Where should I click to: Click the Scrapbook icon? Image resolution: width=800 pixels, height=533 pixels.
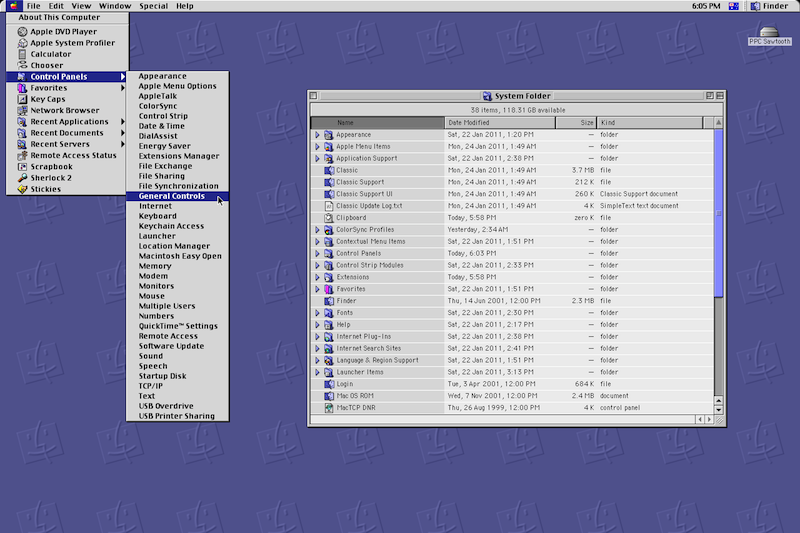(22, 167)
